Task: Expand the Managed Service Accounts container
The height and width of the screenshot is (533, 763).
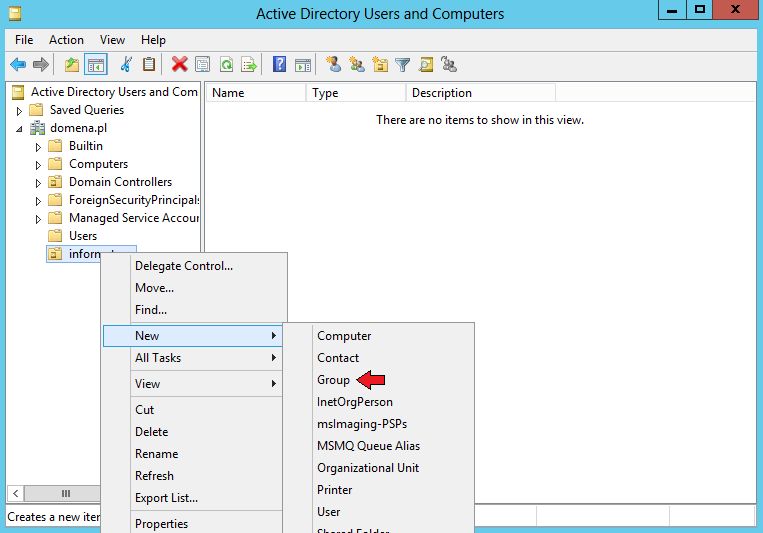Action: (x=38, y=219)
